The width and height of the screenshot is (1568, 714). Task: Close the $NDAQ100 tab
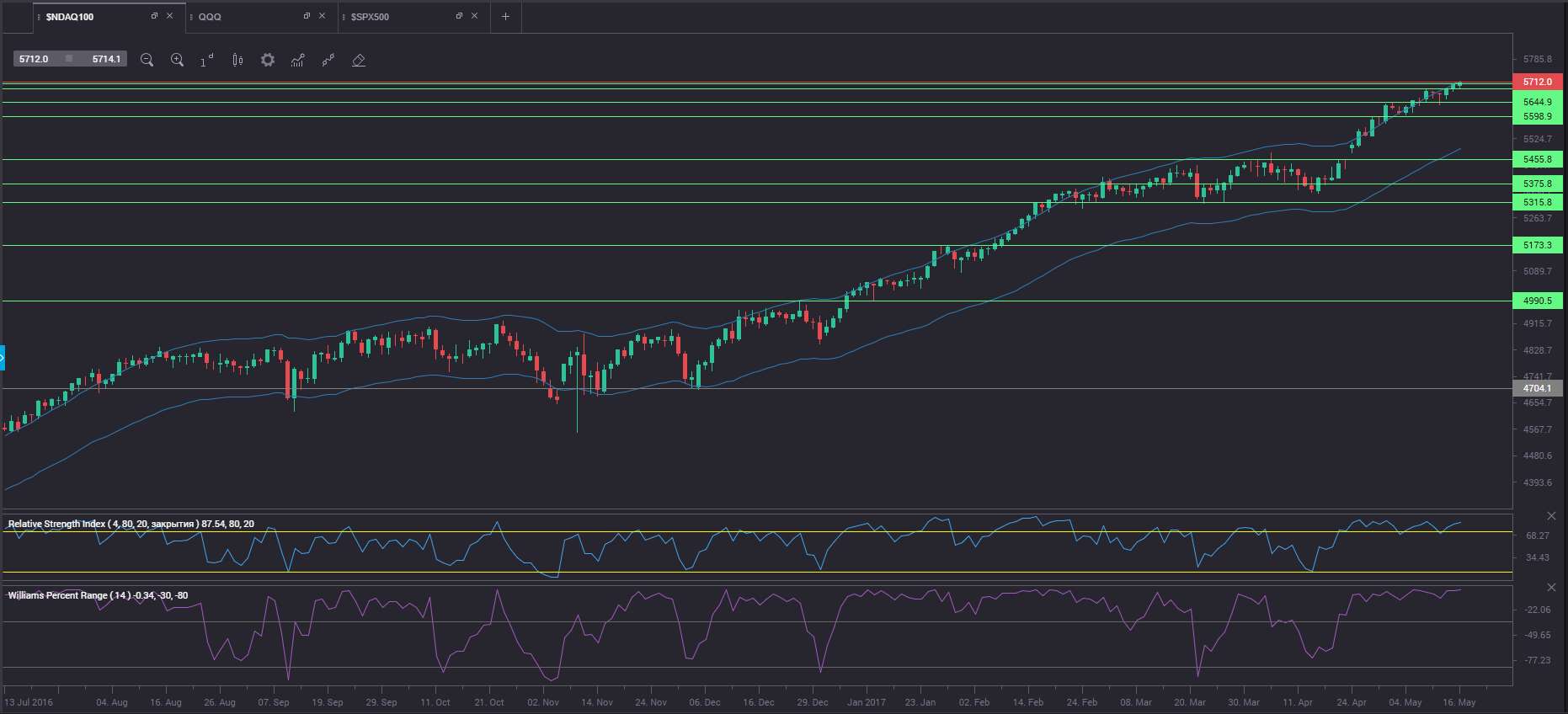tap(169, 16)
